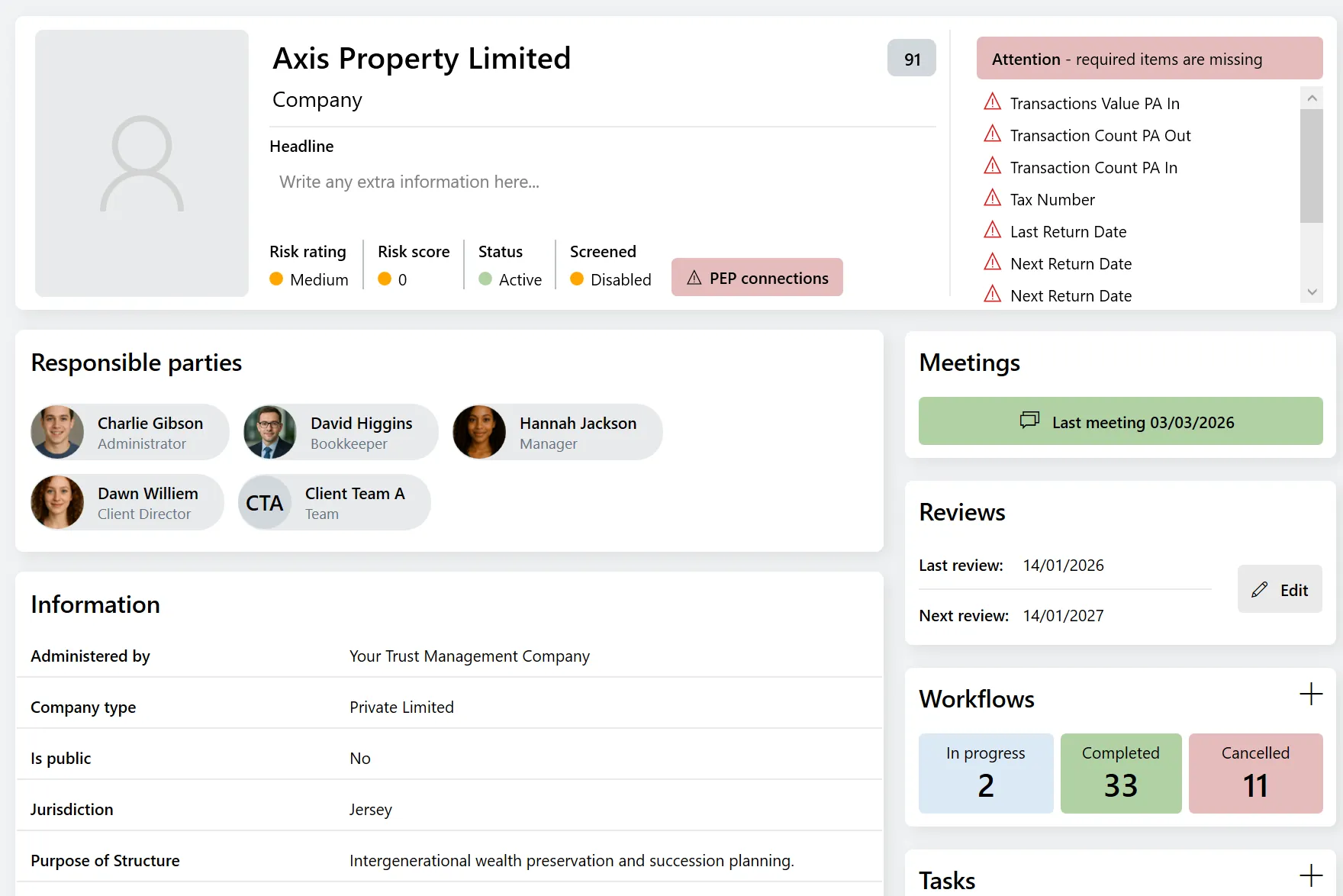Select Charlie Gibson's profile photo
Screen dimensions: 1343x896
click(57, 432)
